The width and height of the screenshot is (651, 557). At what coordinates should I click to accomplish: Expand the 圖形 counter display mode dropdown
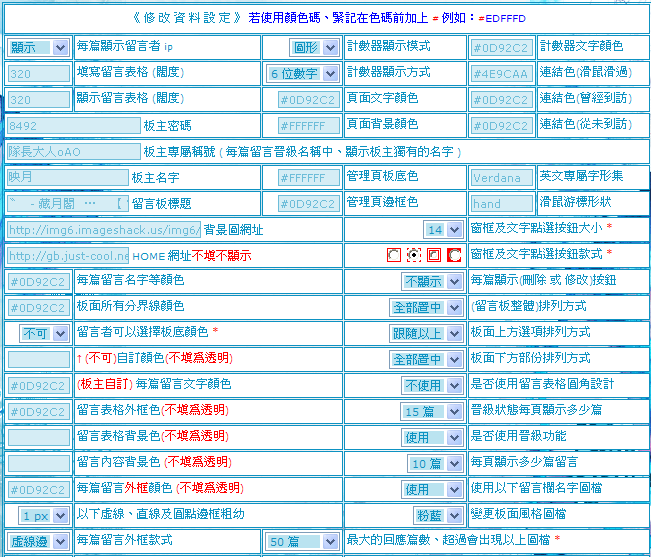click(313, 47)
